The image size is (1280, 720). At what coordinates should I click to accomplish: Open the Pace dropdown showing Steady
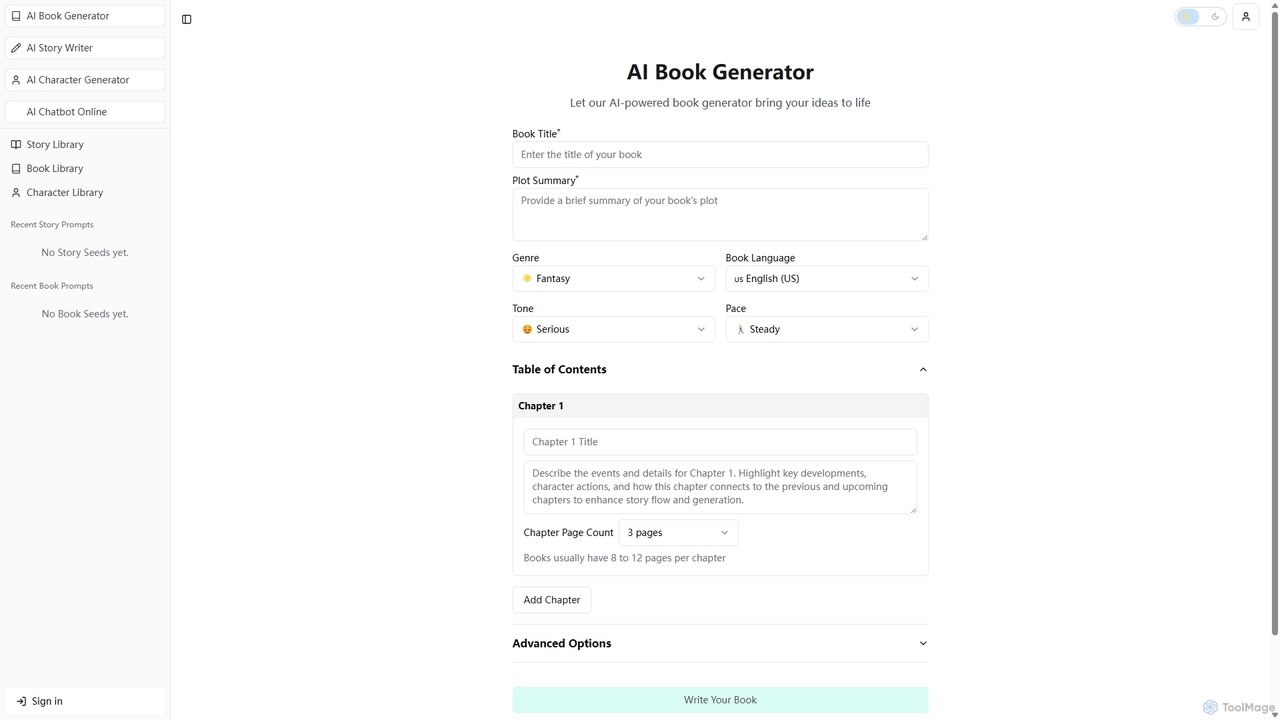click(x=826, y=329)
